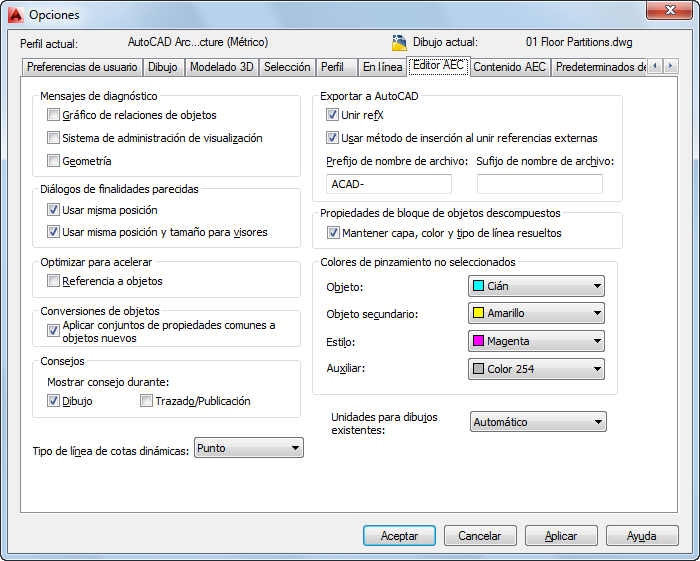The image size is (700, 561).
Task: Toggle Mantener capa, color y tipo de línea
Action: point(333,233)
